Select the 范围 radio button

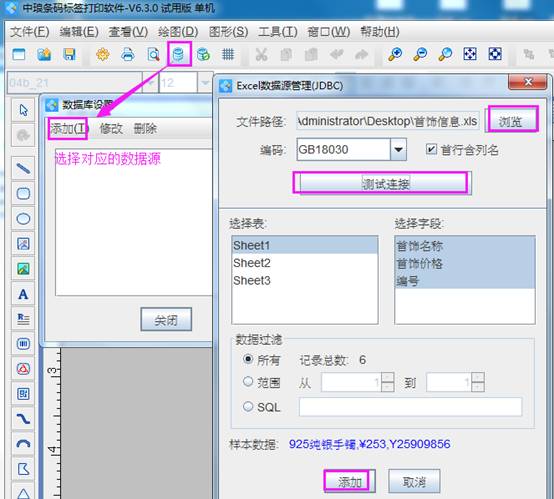pyautogui.click(x=248, y=381)
